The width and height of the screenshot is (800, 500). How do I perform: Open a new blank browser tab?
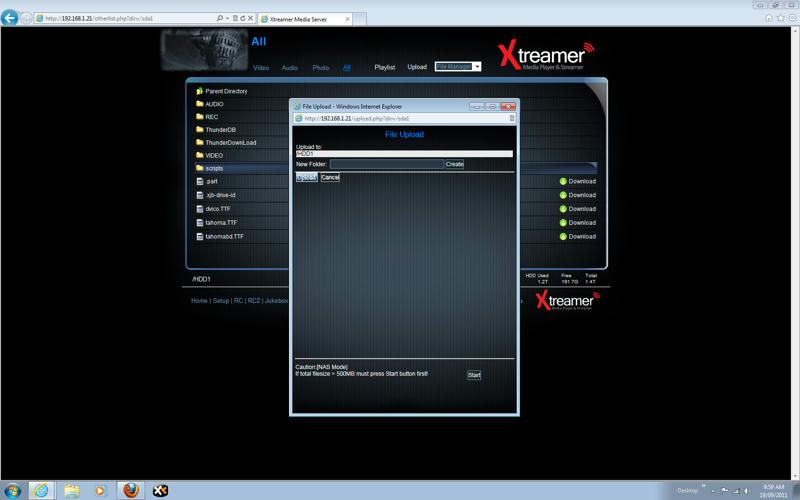tap(360, 19)
